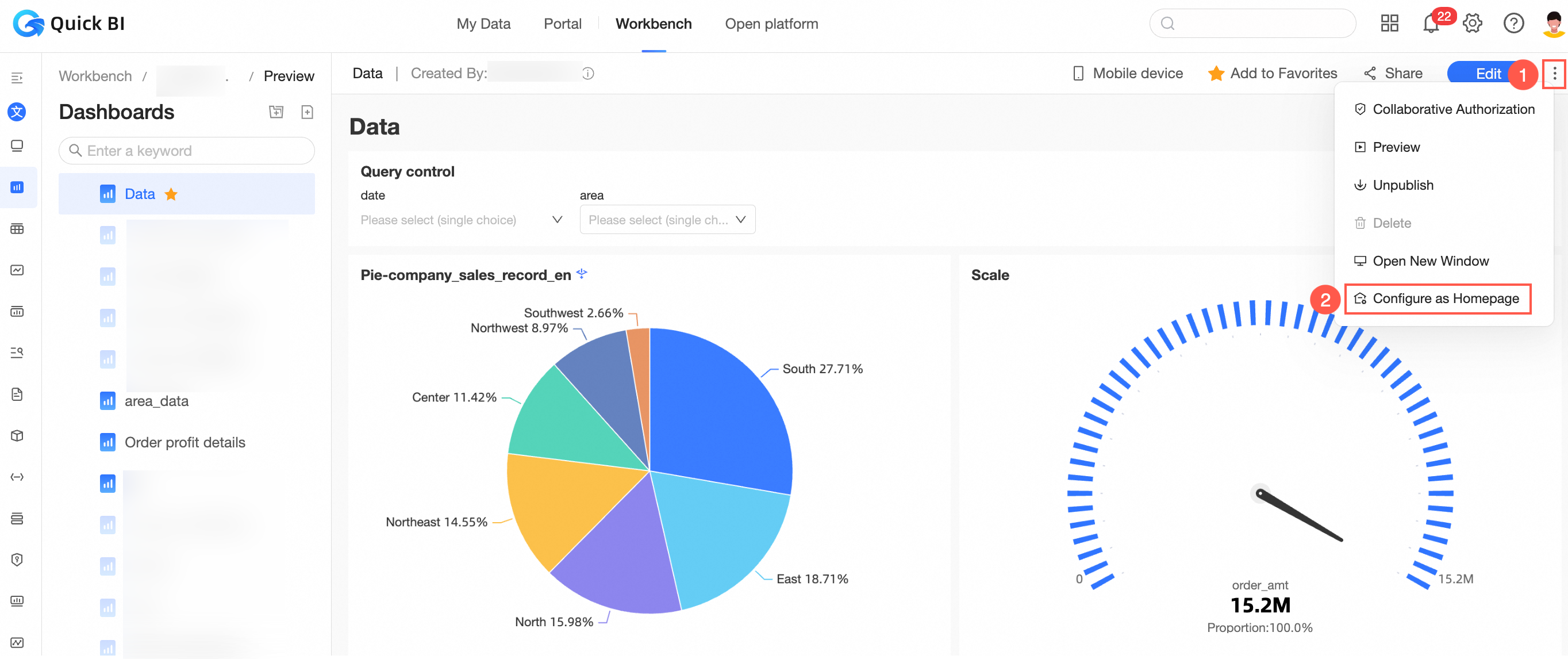The height and width of the screenshot is (659, 1568).
Task: Open the spreadsheet table icon in sidebar
Action: [x=17, y=228]
